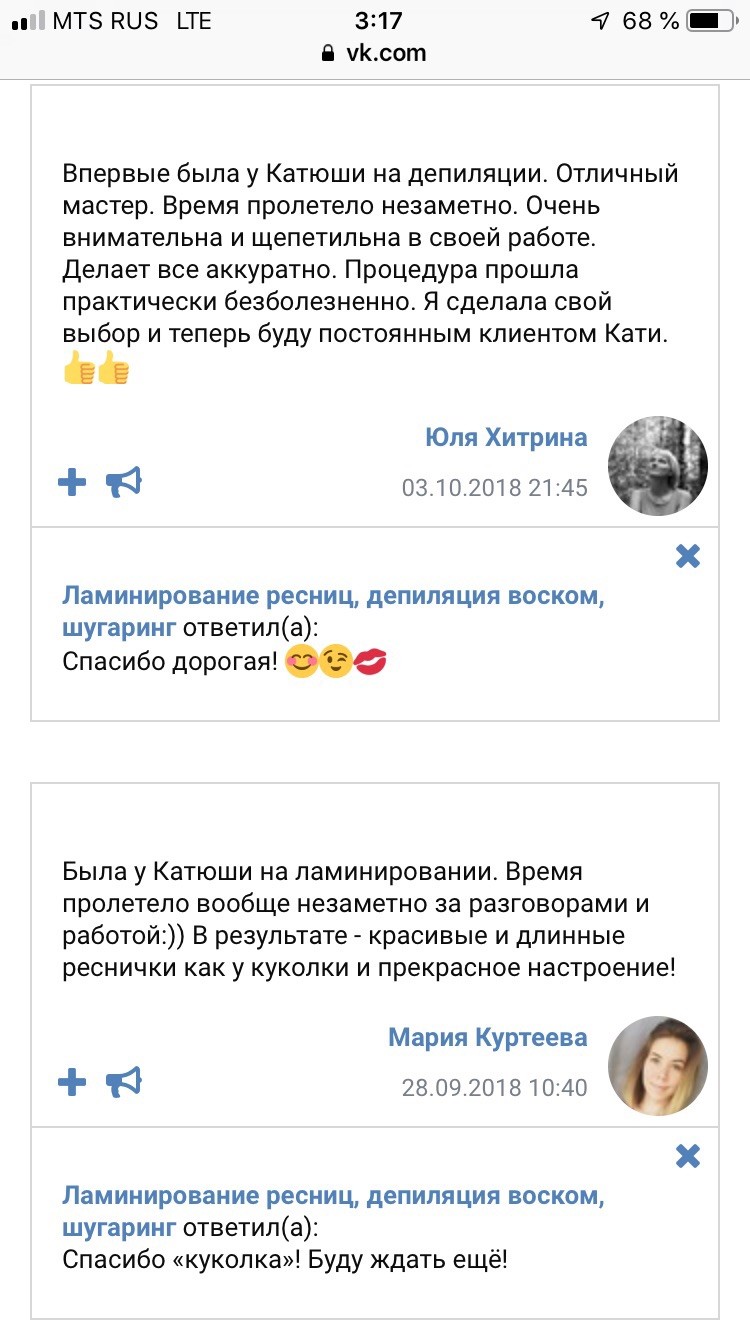Tap Мария Куртеева's round avatar photo
The image size is (750, 1334).
click(658, 1065)
